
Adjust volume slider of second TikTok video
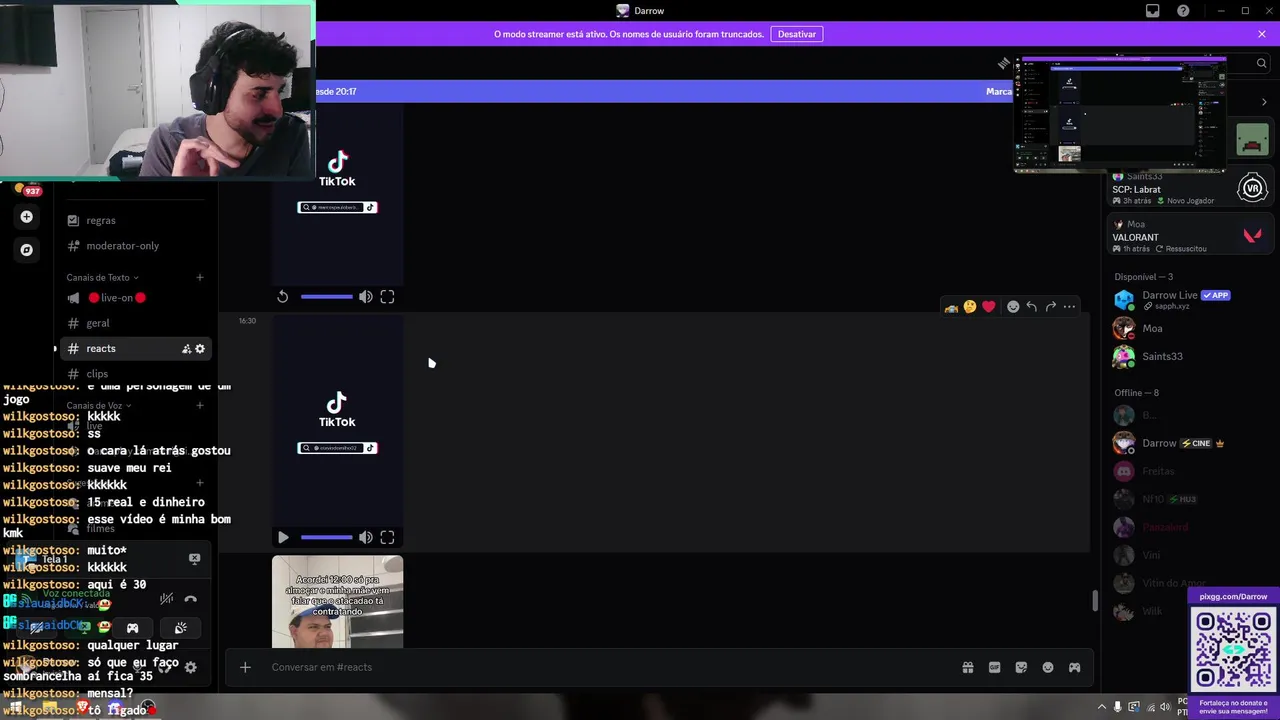[326, 538]
